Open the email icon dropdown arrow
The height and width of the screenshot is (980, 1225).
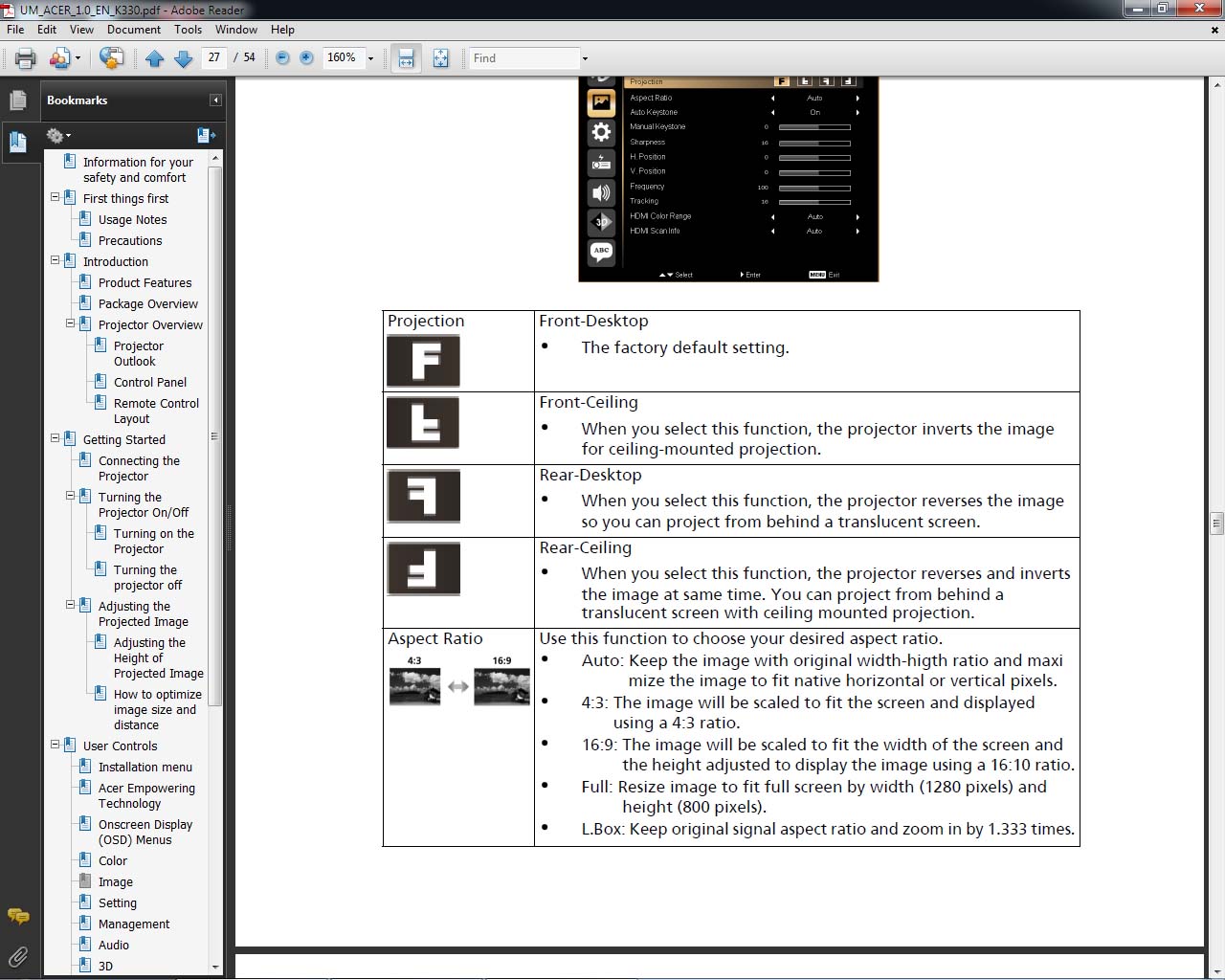(78, 59)
